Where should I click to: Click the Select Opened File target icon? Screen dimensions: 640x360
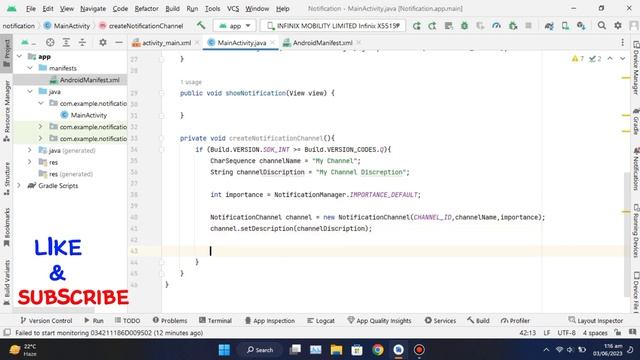coord(50,42)
